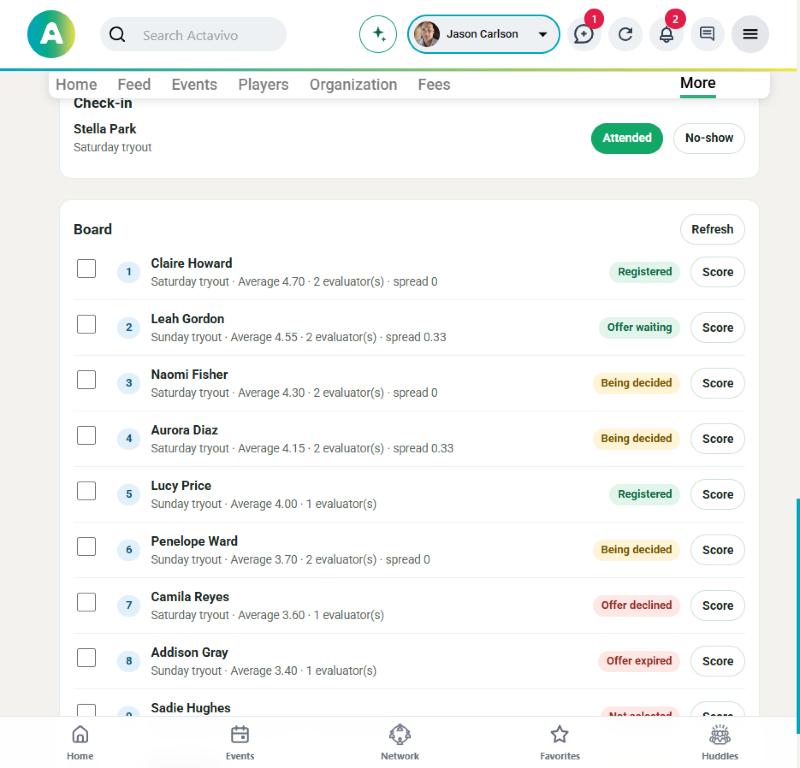
Task: Click the Offer declined status badge
Action: [x=636, y=605]
